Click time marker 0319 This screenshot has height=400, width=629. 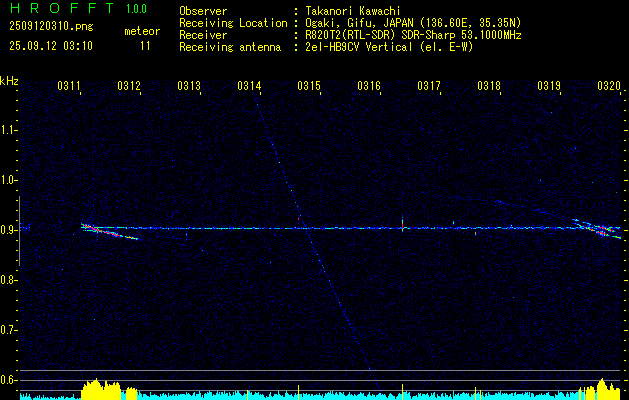[x=549, y=86]
